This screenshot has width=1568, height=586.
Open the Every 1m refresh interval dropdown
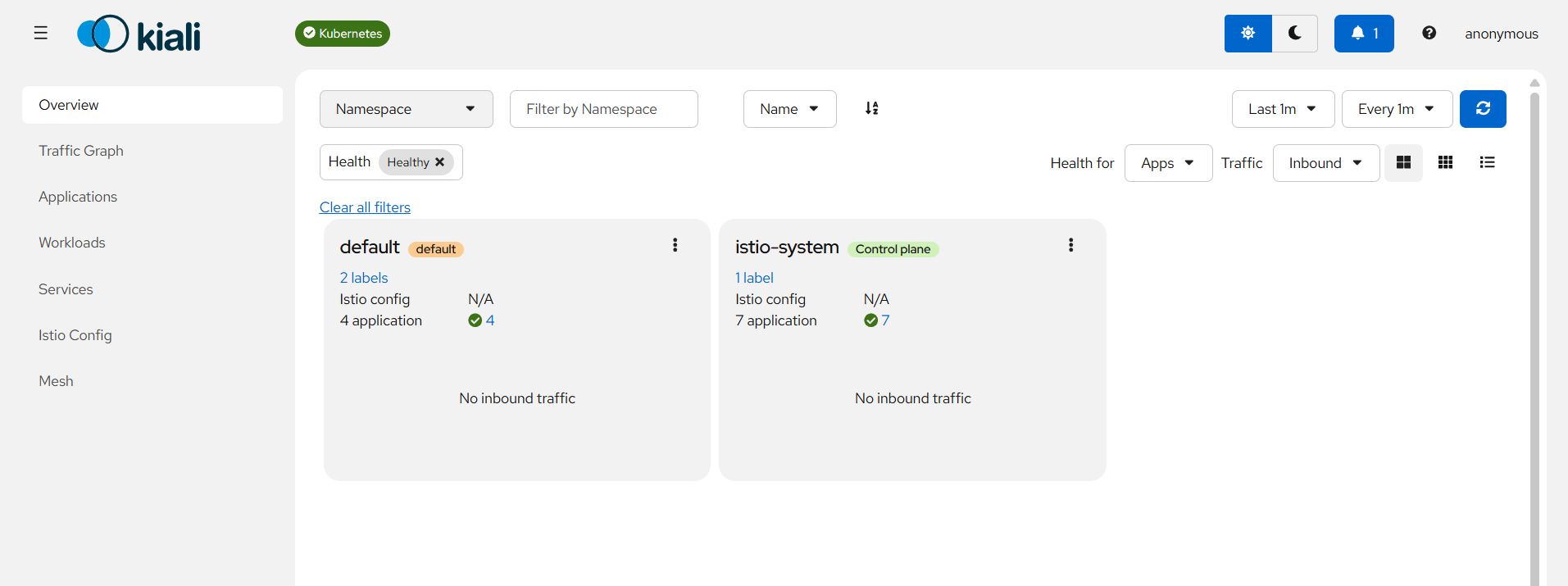[1398, 109]
